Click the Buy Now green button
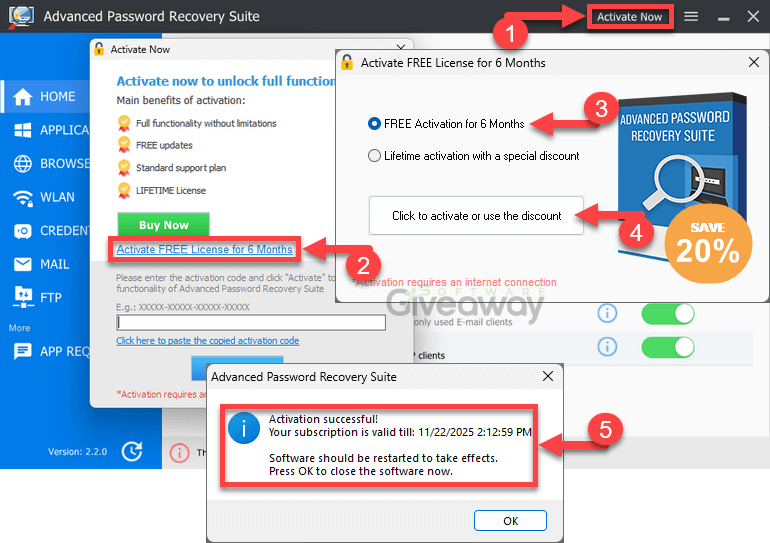Screen dimensions: 770x543 (164, 225)
